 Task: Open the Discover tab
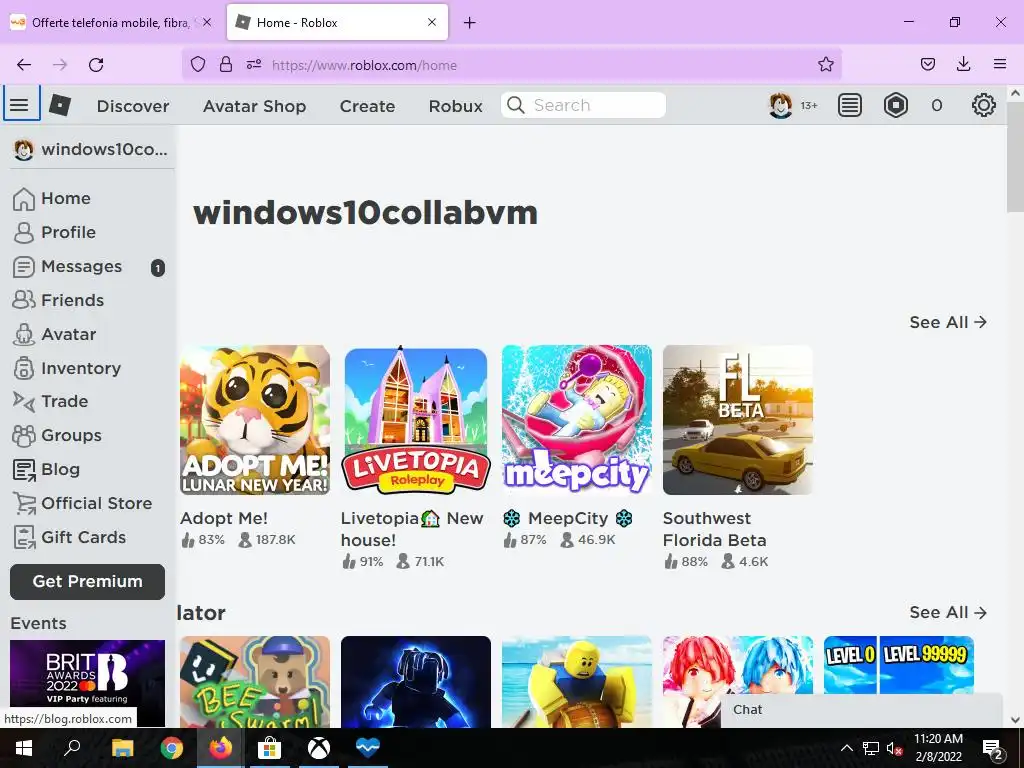[x=133, y=106]
